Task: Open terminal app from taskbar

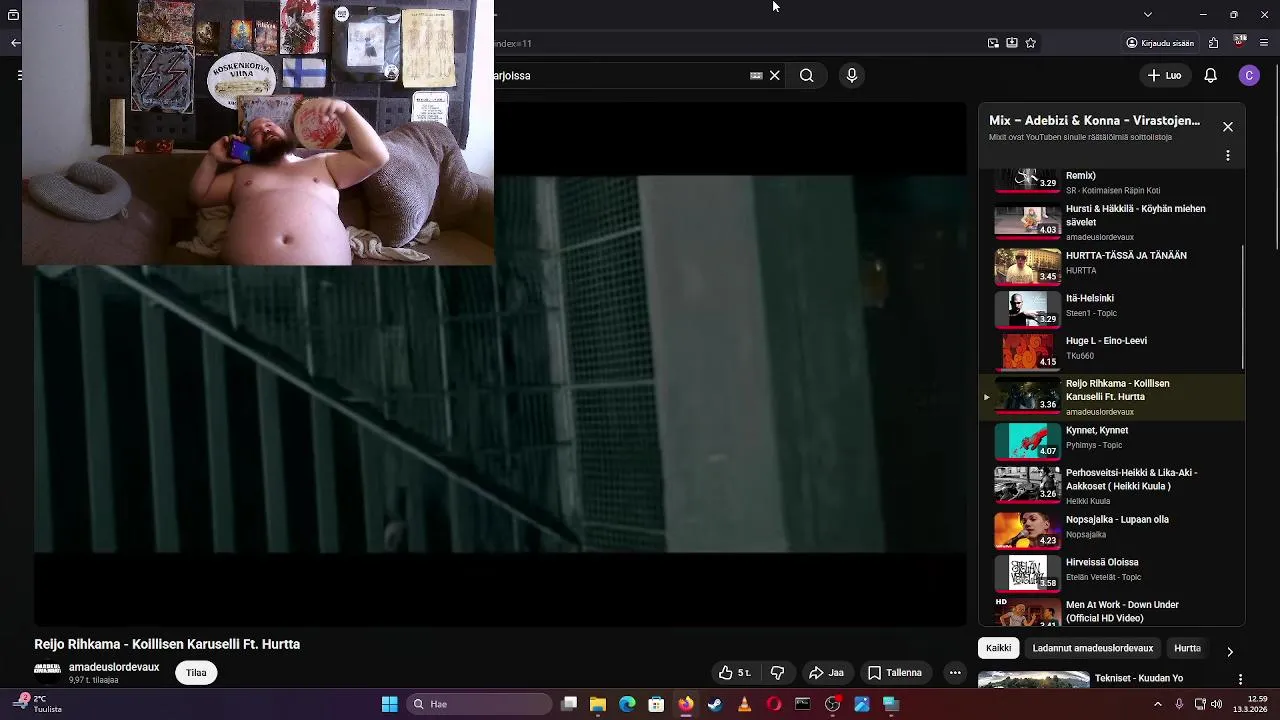Action: 802,704
